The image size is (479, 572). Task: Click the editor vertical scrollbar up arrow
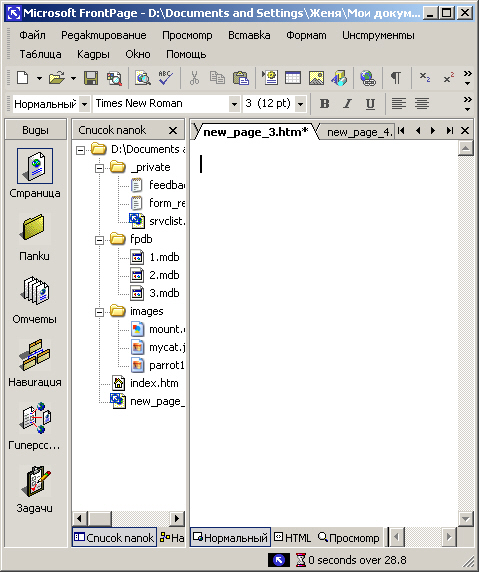(x=466, y=148)
